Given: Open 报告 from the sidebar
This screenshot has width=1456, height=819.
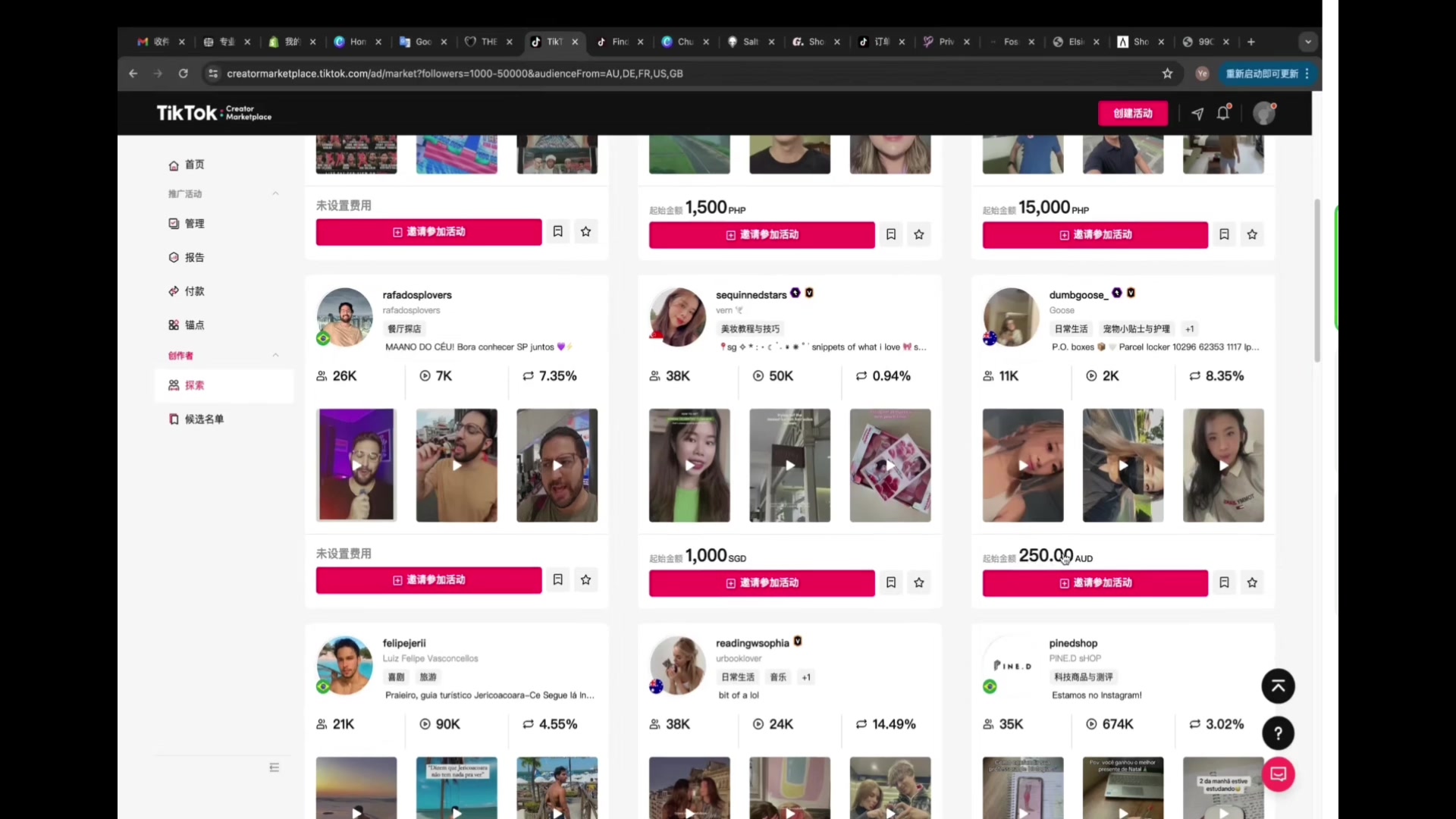Looking at the screenshot, I should (194, 257).
